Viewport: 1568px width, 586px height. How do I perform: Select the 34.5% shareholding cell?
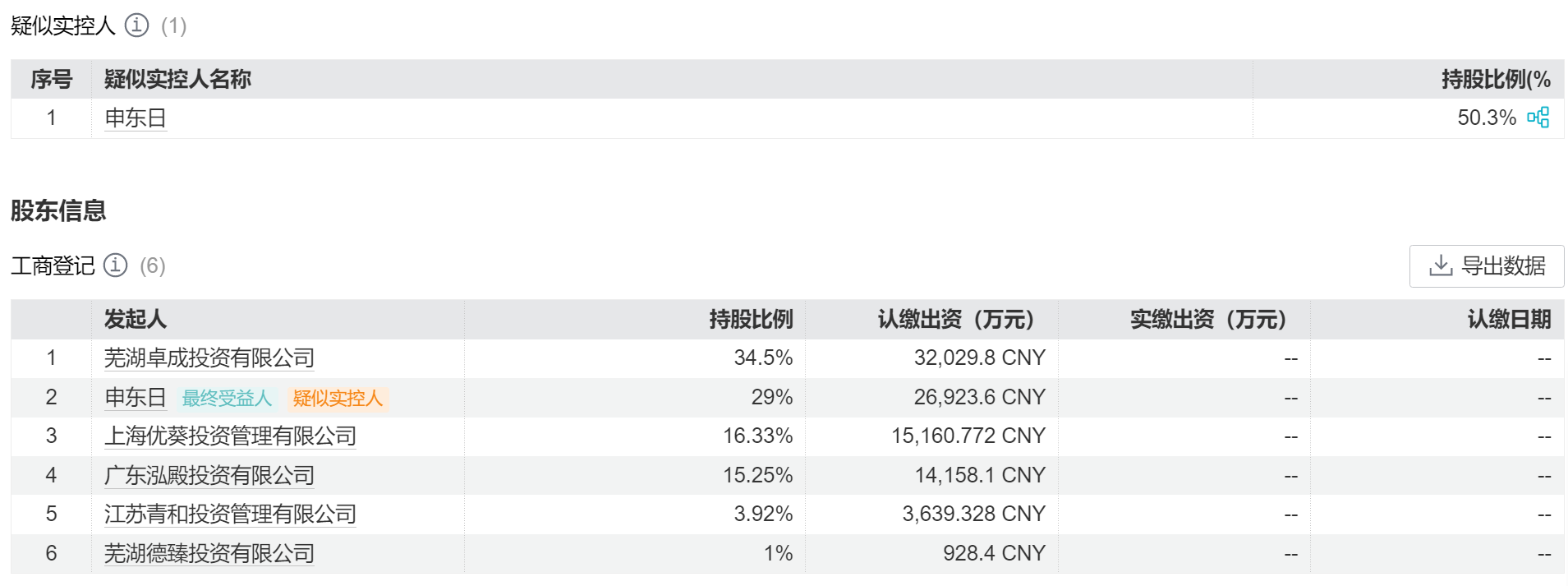(x=763, y=358)
